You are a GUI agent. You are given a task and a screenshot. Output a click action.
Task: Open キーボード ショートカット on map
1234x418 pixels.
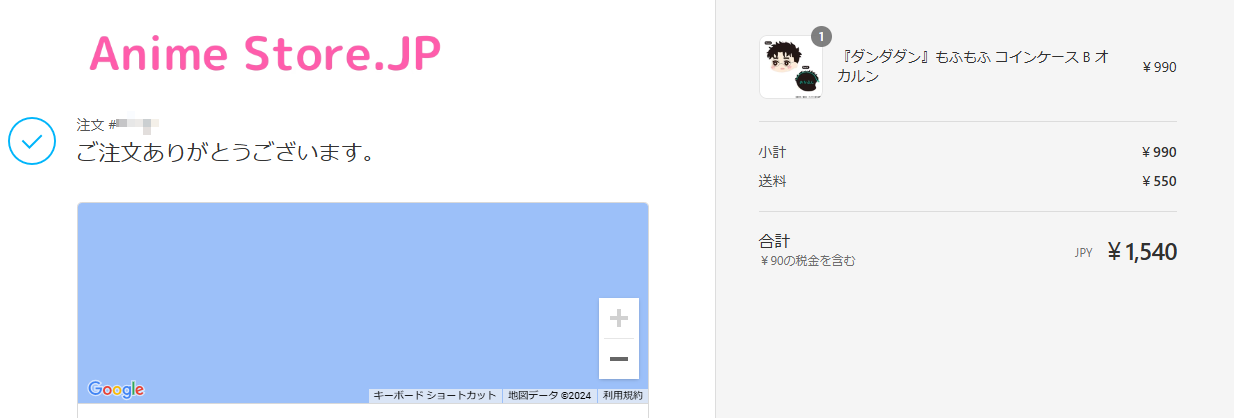(x=435, y=396)
